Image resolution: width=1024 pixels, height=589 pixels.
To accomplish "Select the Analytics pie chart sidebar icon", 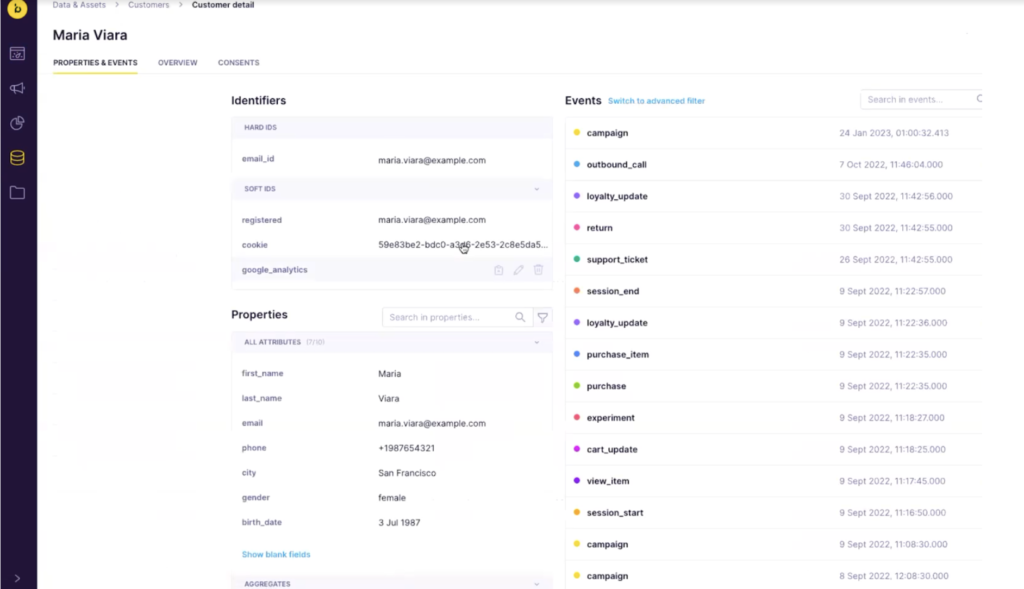I will point(16,123).
